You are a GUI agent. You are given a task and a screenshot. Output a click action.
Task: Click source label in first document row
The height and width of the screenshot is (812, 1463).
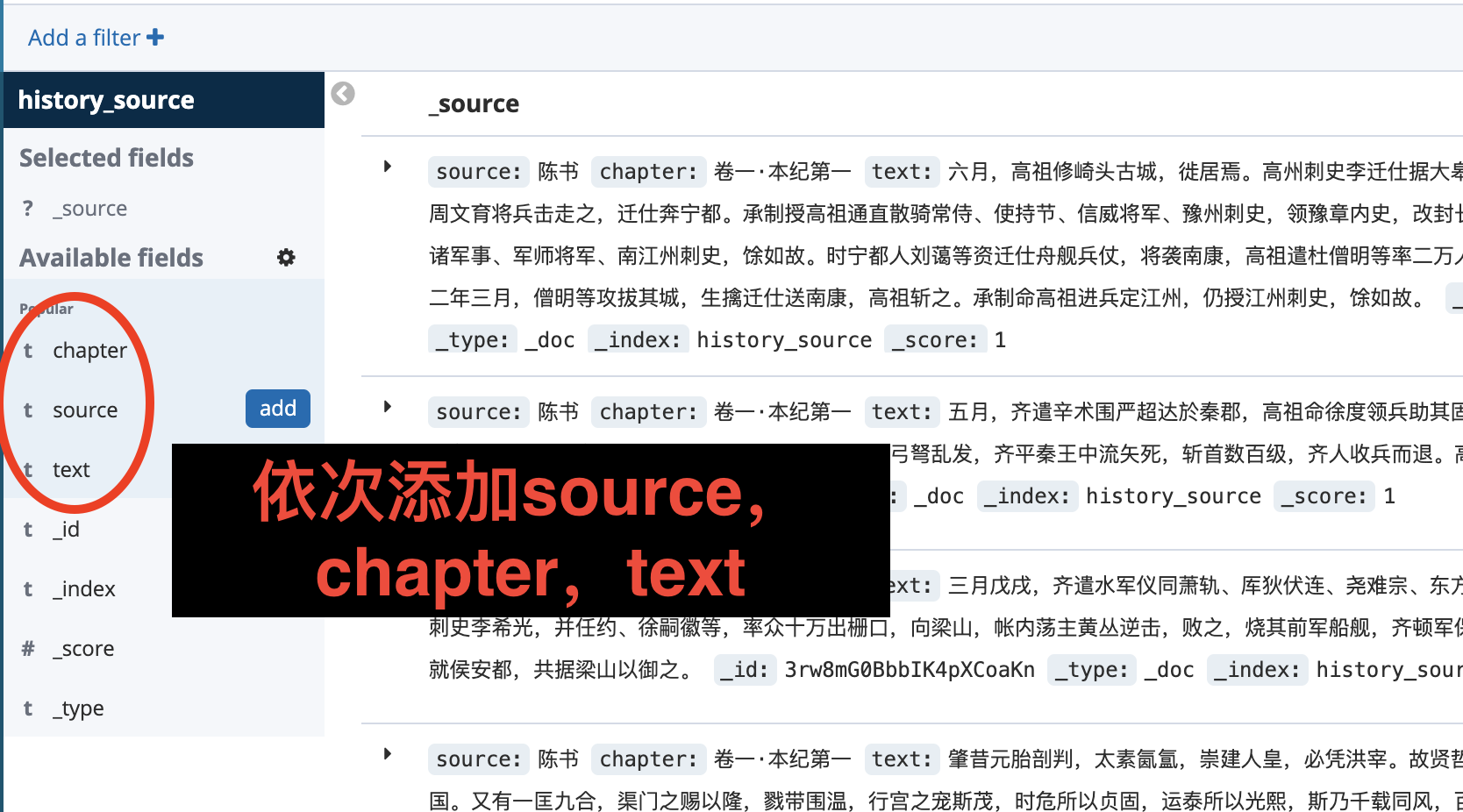click(x=479, y=172)
